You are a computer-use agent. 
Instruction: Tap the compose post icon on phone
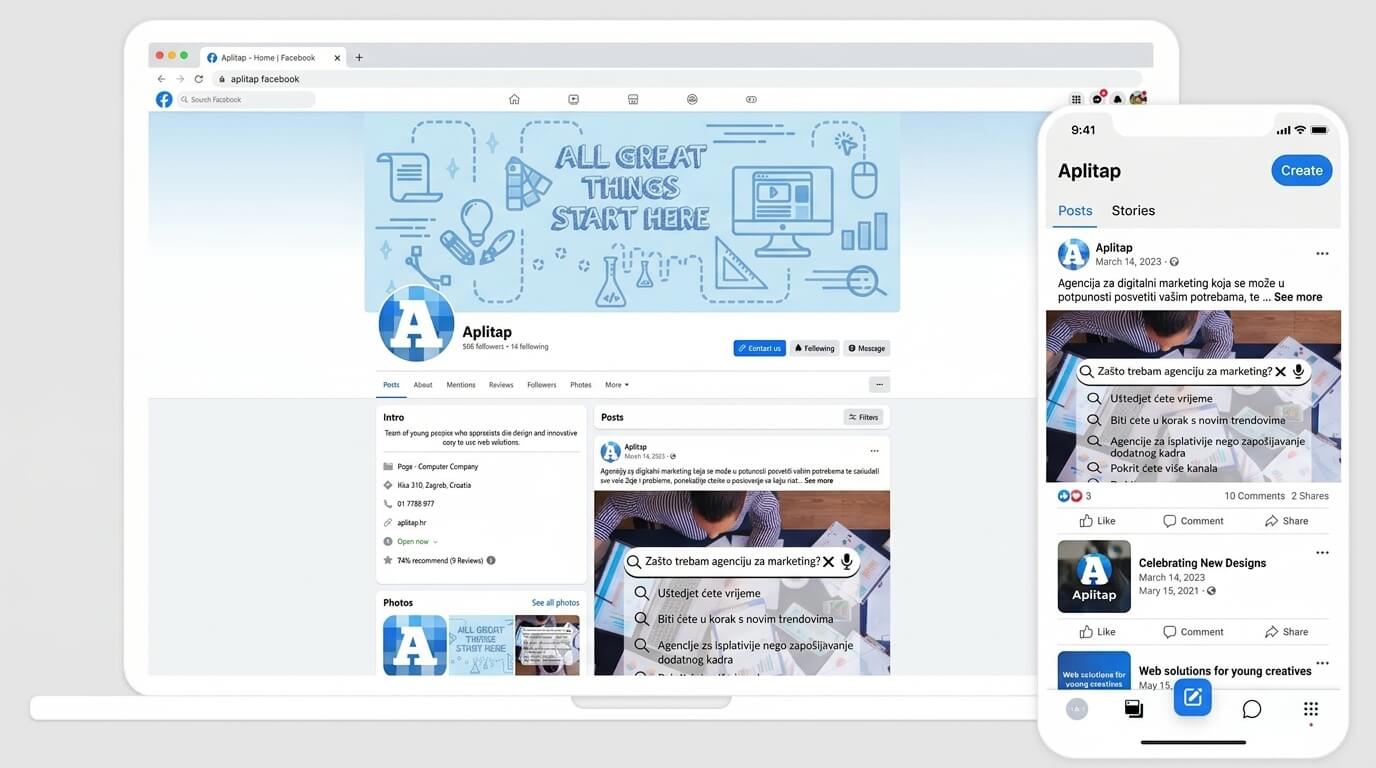point(1193,697)
